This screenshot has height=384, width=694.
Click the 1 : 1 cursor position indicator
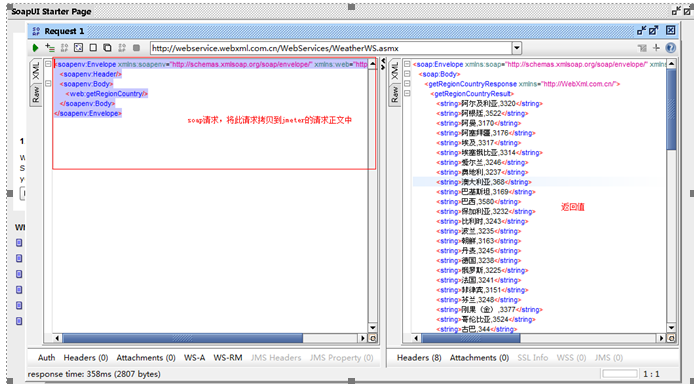pyautogui.click(x=651, y=374)
